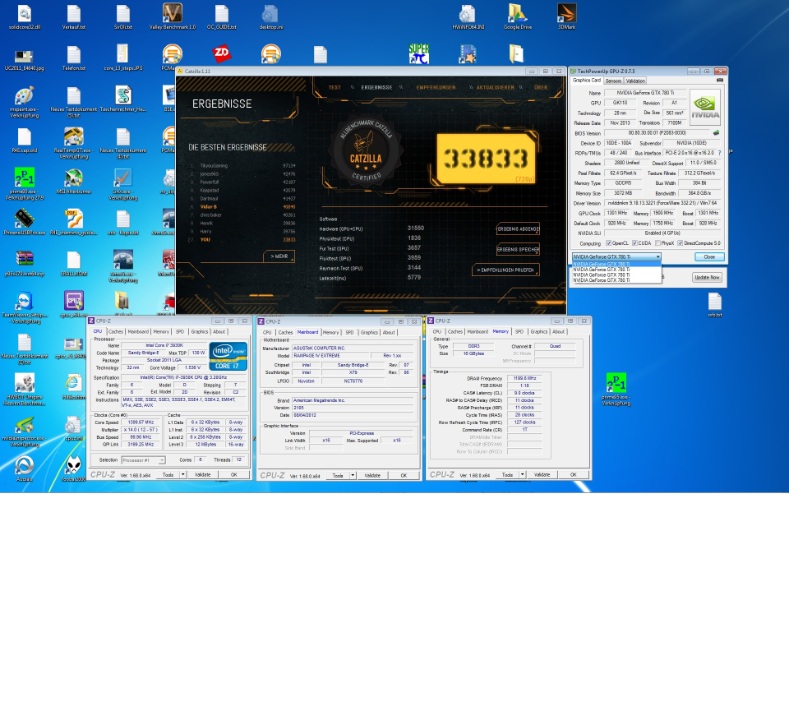Launch the RealTempGT.exe shortcut icon
789x720 pixels.
pos(73,136)
